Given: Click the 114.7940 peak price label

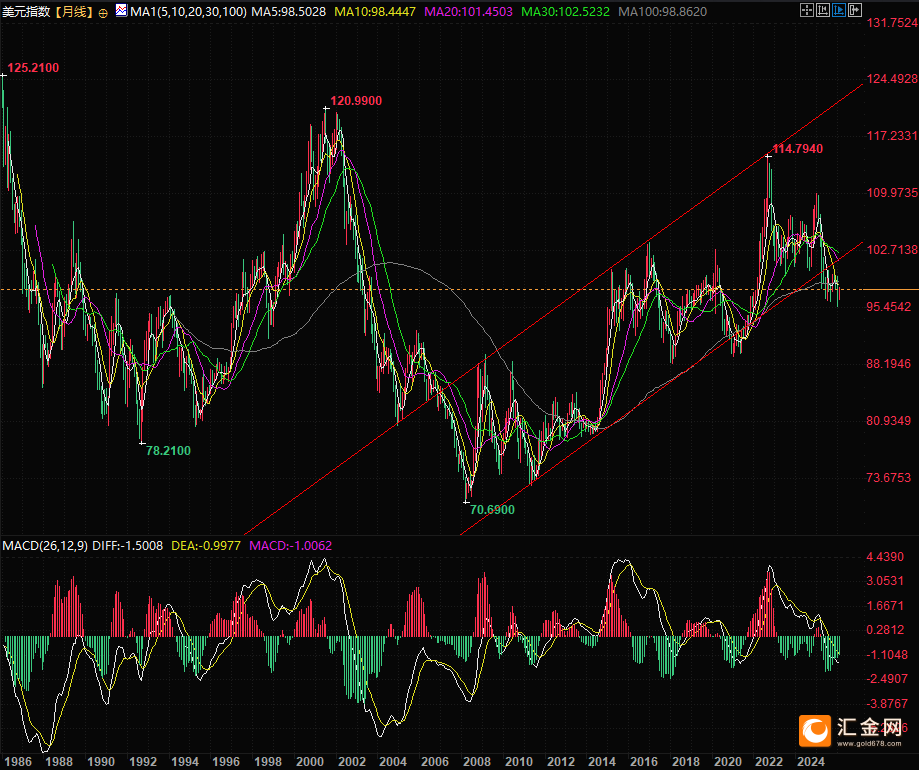Looking at the screenshot, I should [797, 148].
